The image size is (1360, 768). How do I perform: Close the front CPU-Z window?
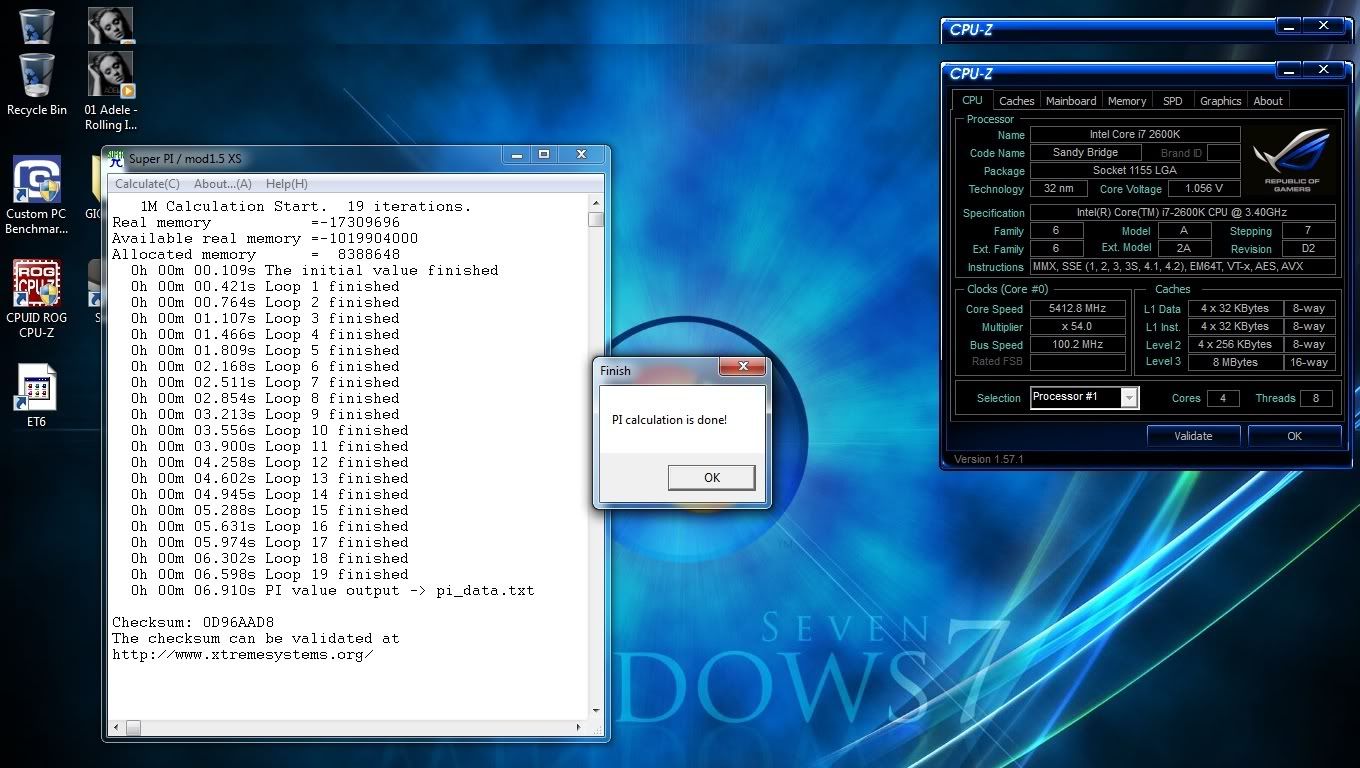[1324, 70]
